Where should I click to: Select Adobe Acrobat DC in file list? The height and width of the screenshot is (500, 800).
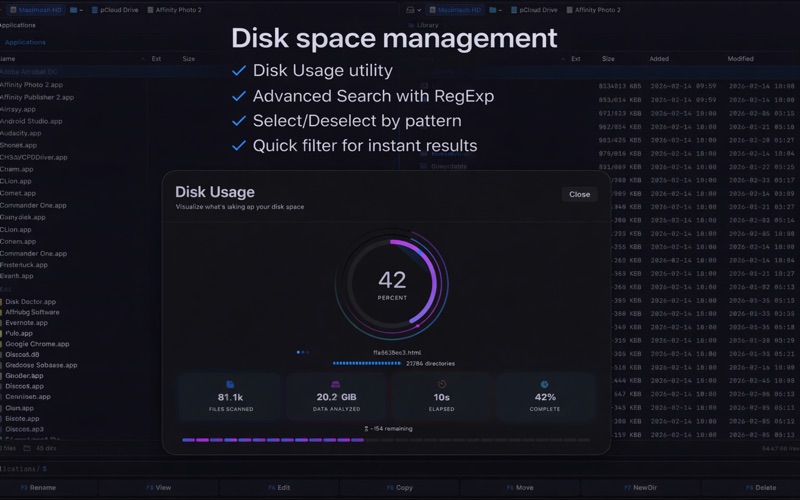click(29, 72)
